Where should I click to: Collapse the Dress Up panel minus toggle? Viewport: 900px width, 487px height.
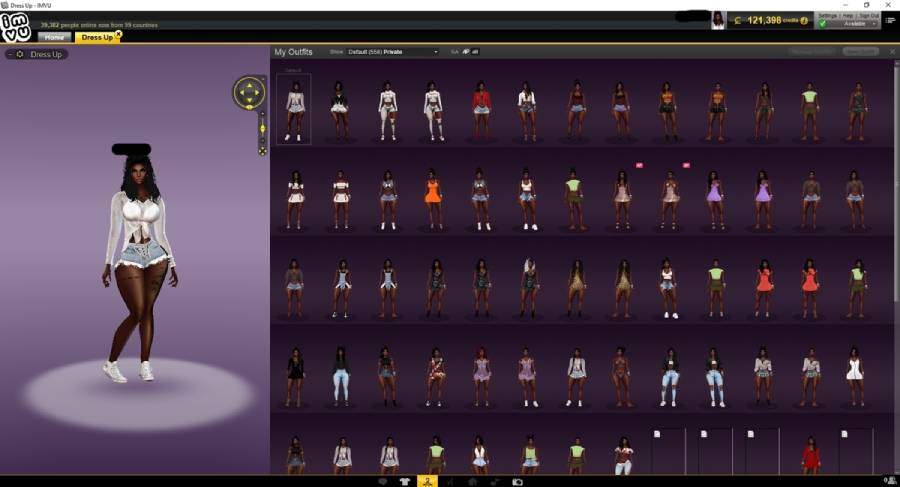click(10, 54)
